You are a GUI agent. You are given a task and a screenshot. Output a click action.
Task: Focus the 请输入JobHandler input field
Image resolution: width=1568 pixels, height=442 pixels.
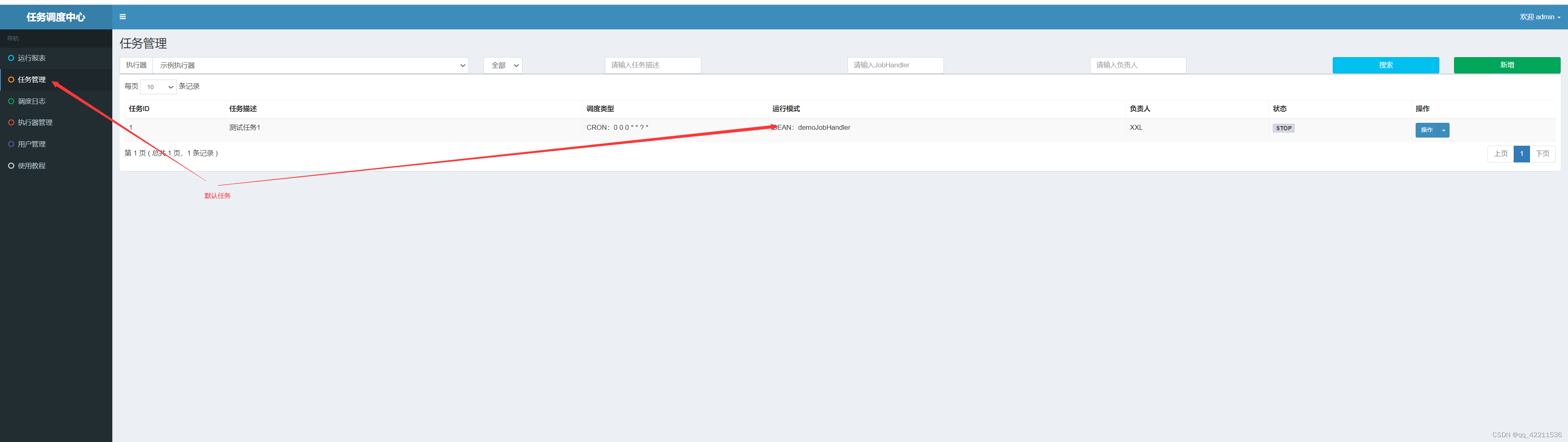coord(895,65)
